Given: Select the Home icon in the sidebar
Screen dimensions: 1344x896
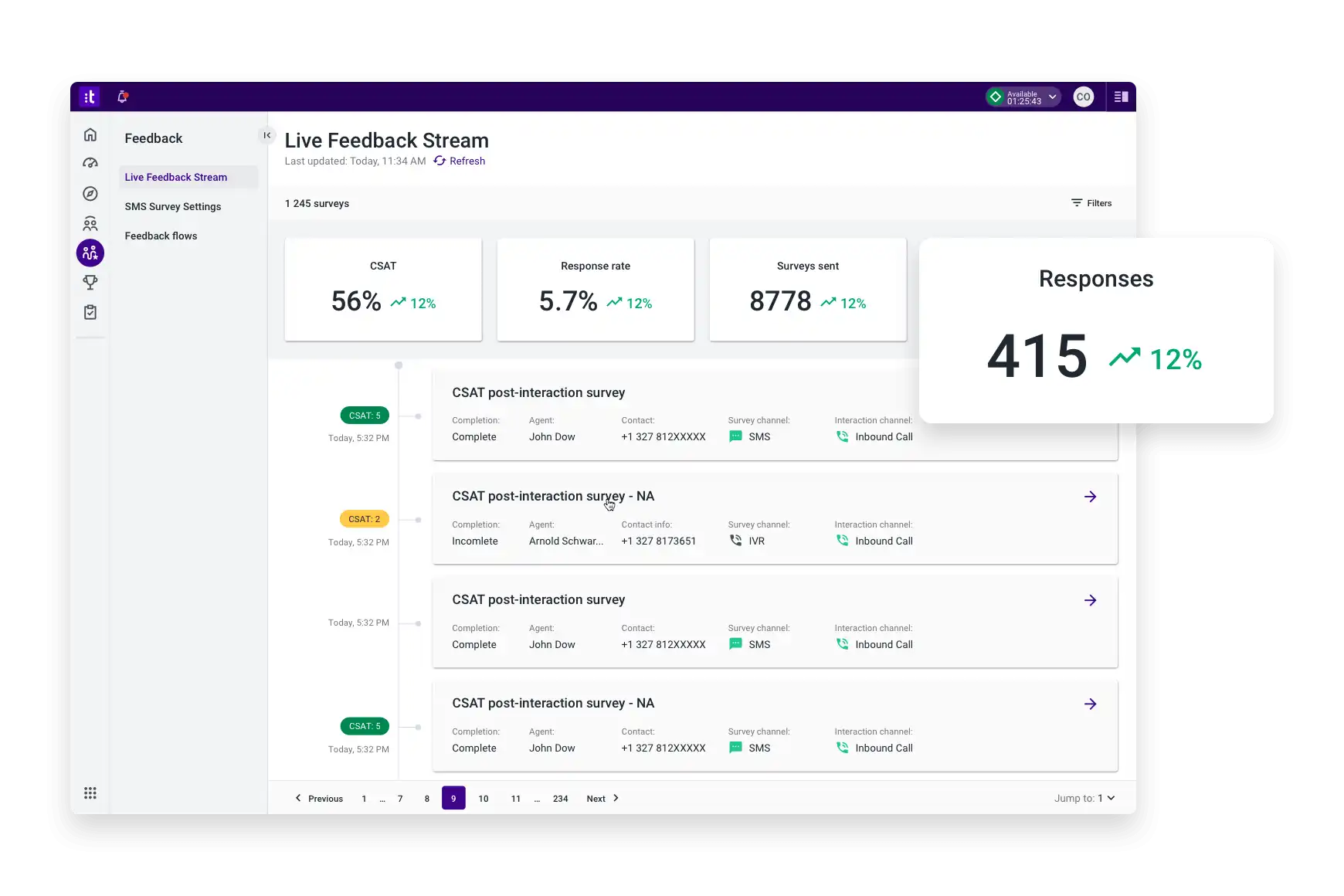Looking at the screenshot, I should 90,134.
